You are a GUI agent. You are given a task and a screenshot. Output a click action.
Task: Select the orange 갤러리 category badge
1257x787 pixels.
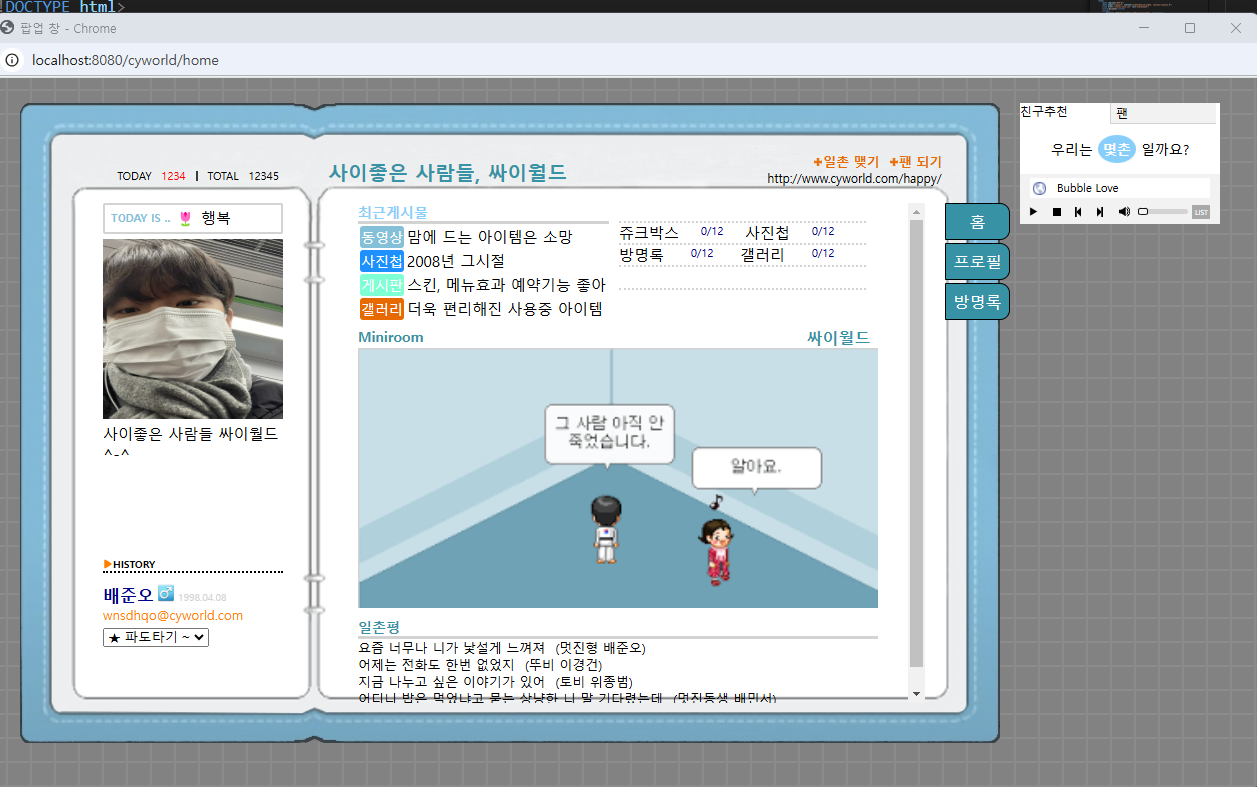click(382, 309)
